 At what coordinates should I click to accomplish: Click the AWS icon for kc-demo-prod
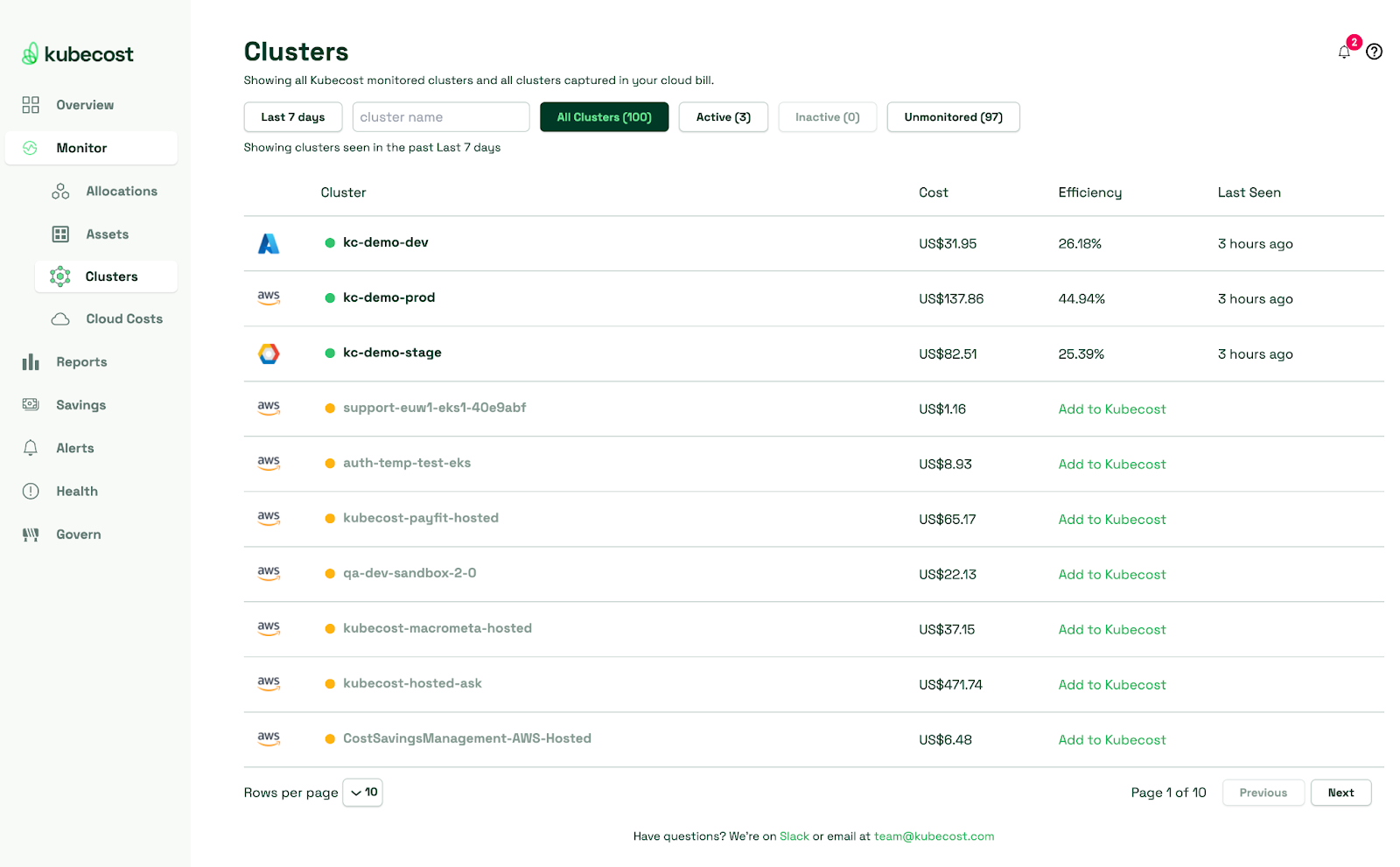coord(269,297)
